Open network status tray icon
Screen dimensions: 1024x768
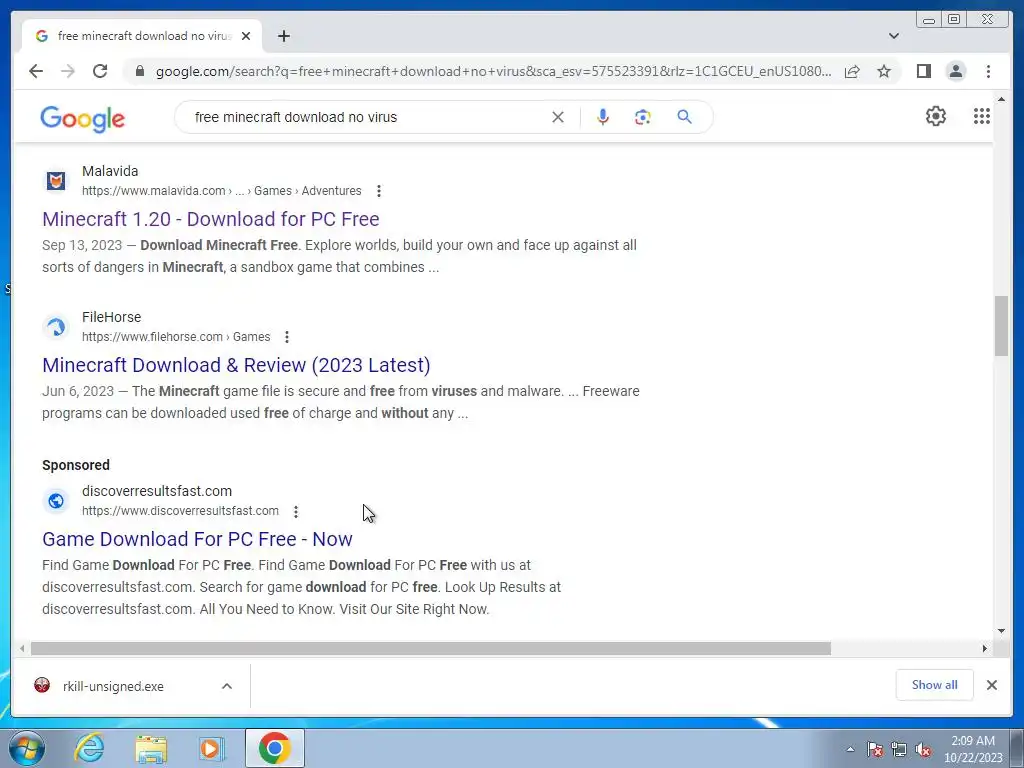899,750
